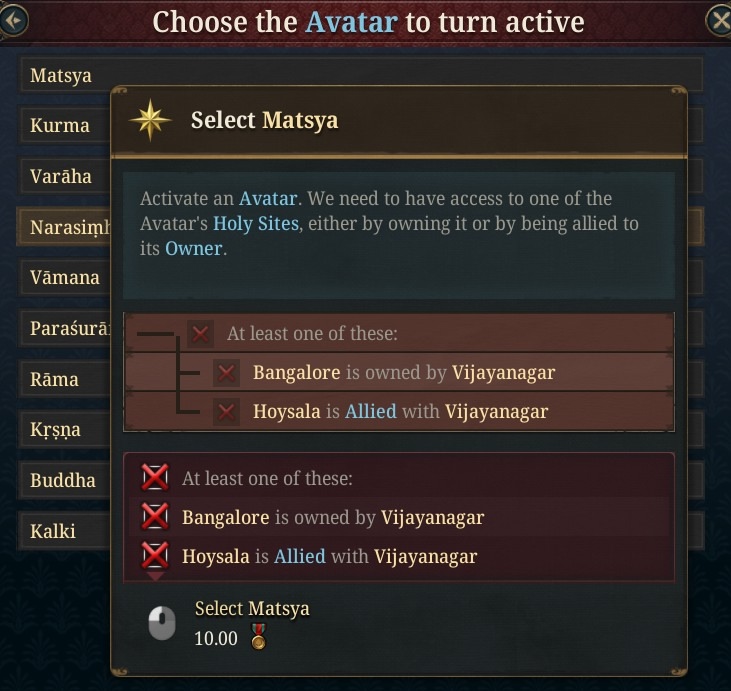
Task: Choose the Kalki avatar from the list
Action: tap(64, 531)
